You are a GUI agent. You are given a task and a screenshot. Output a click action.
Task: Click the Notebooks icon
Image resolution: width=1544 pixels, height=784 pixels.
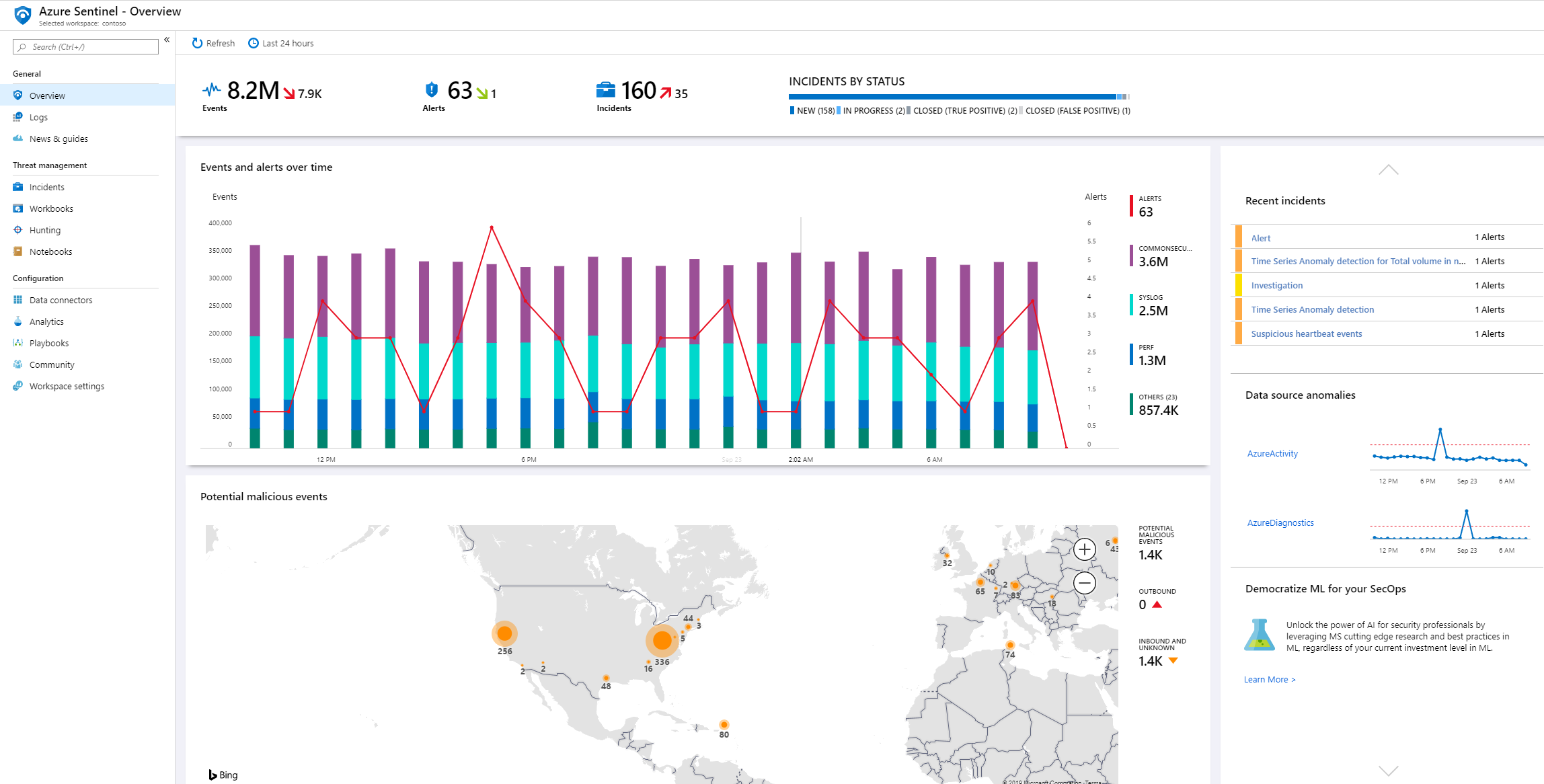[x=18, y=251]
